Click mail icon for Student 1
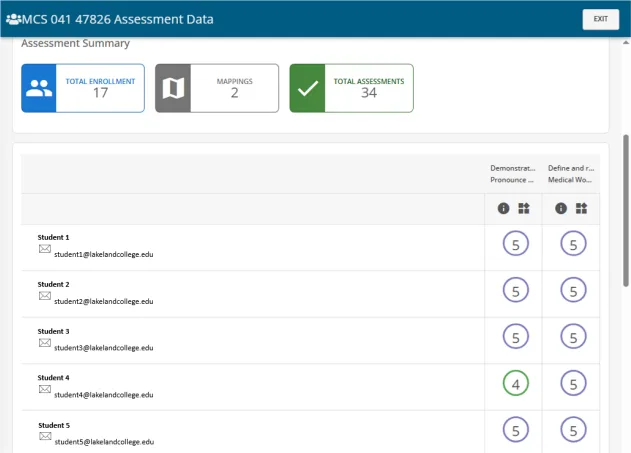The image size is (631, 453). point(45,249)
